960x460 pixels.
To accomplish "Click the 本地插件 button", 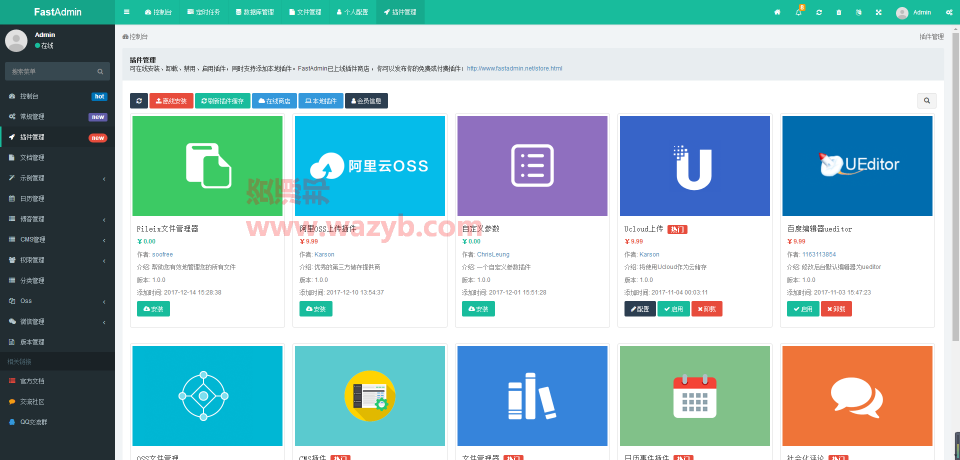I will [321, 101].
